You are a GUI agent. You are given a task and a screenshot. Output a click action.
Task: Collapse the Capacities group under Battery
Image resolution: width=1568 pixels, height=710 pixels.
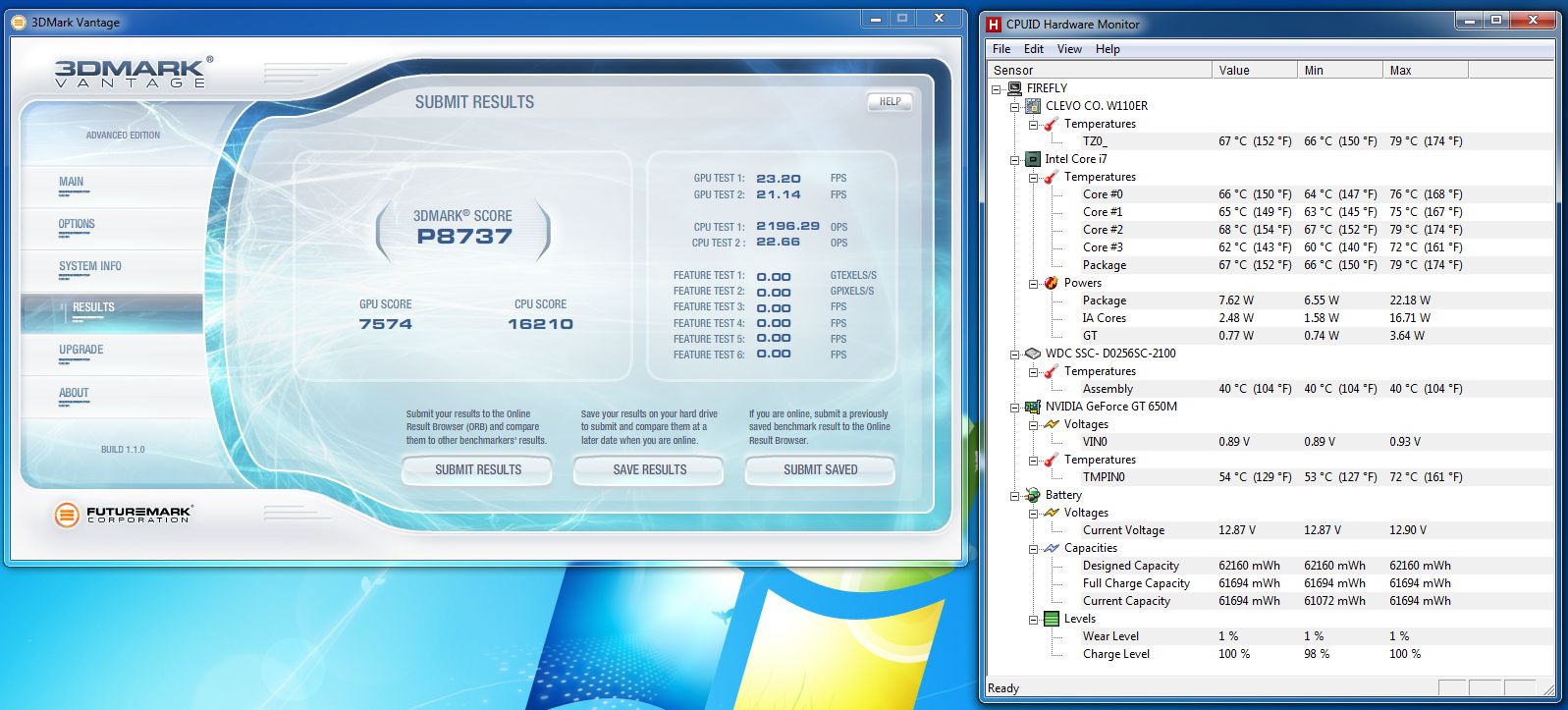(x=1034, y=548)
